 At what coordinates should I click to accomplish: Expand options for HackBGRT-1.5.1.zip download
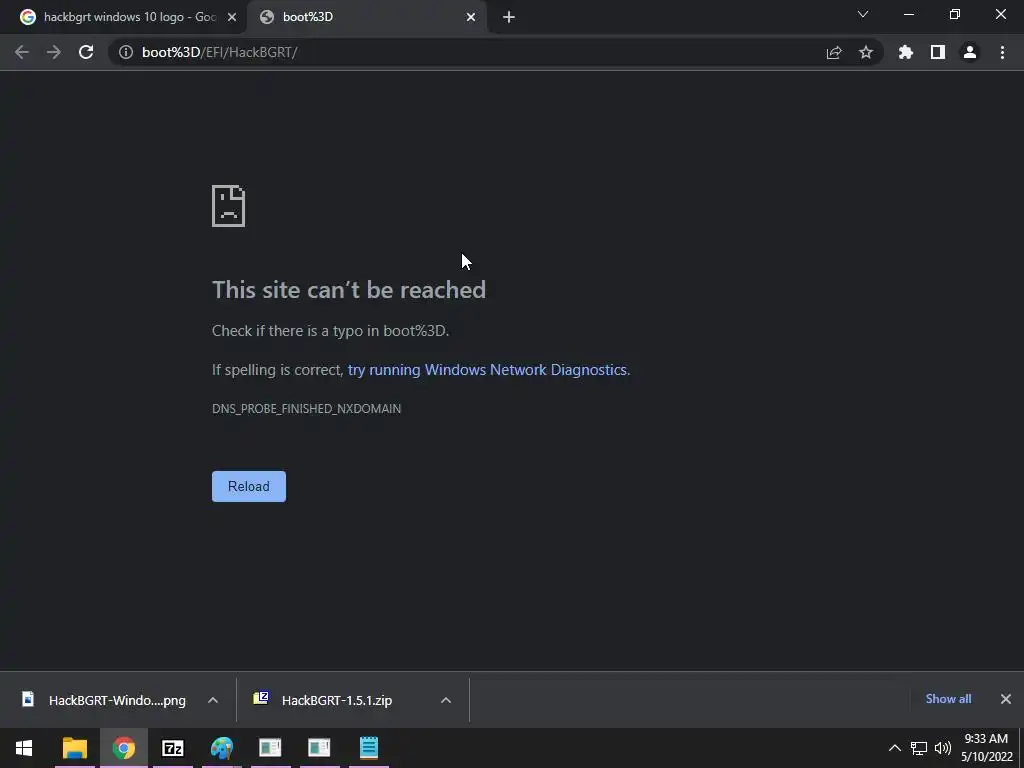(x=446, y=700)
